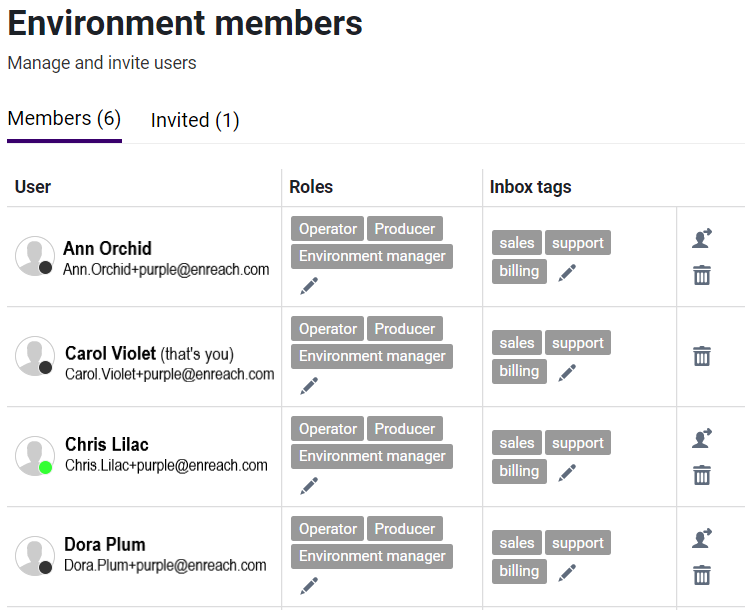The width and height of the screenshot is (752, 610).
Task: Click Dora Plum's name
Action: pos(105,545)
